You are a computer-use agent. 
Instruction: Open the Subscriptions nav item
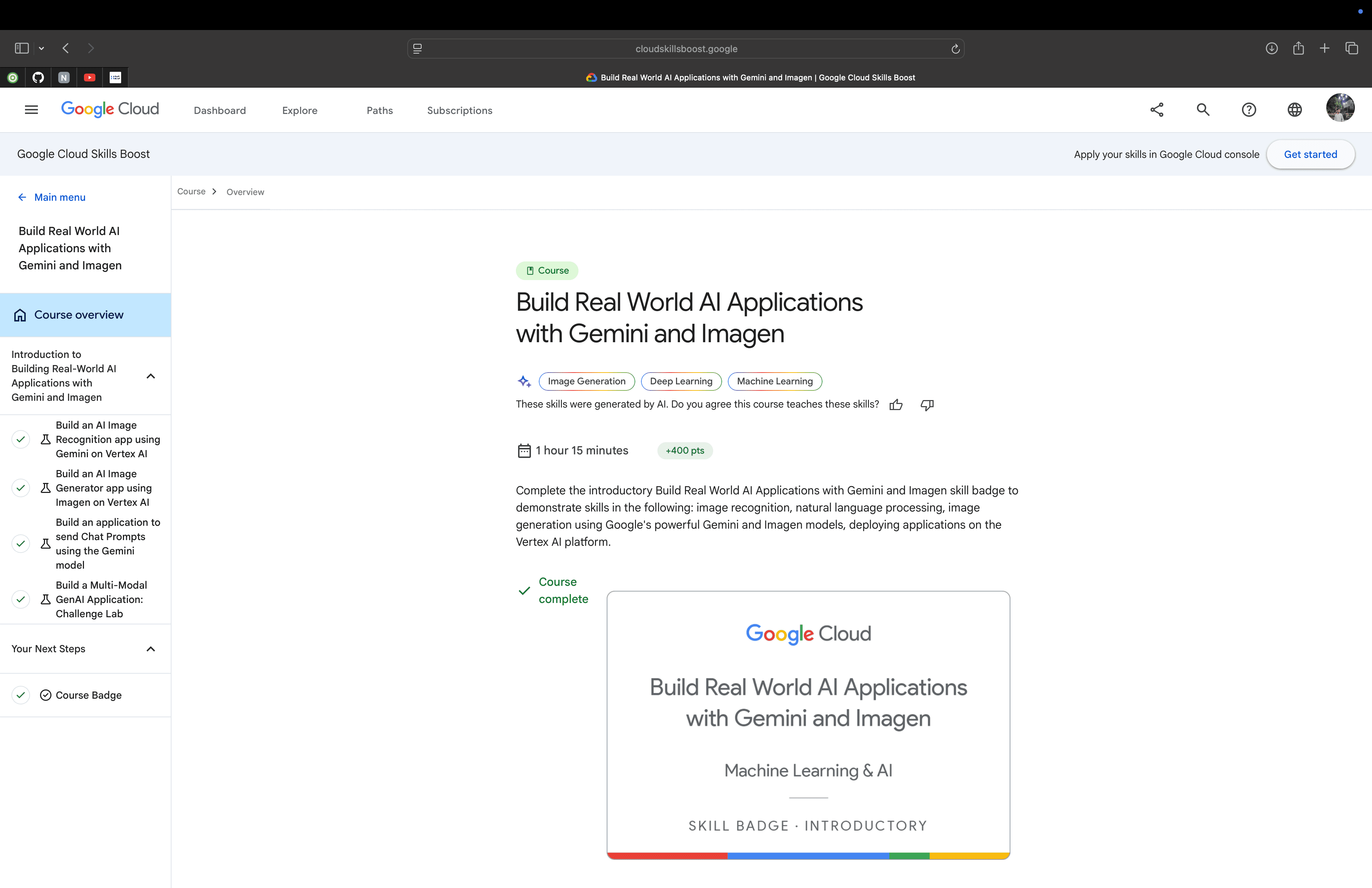pyautogui.click(x=459, y=111)
